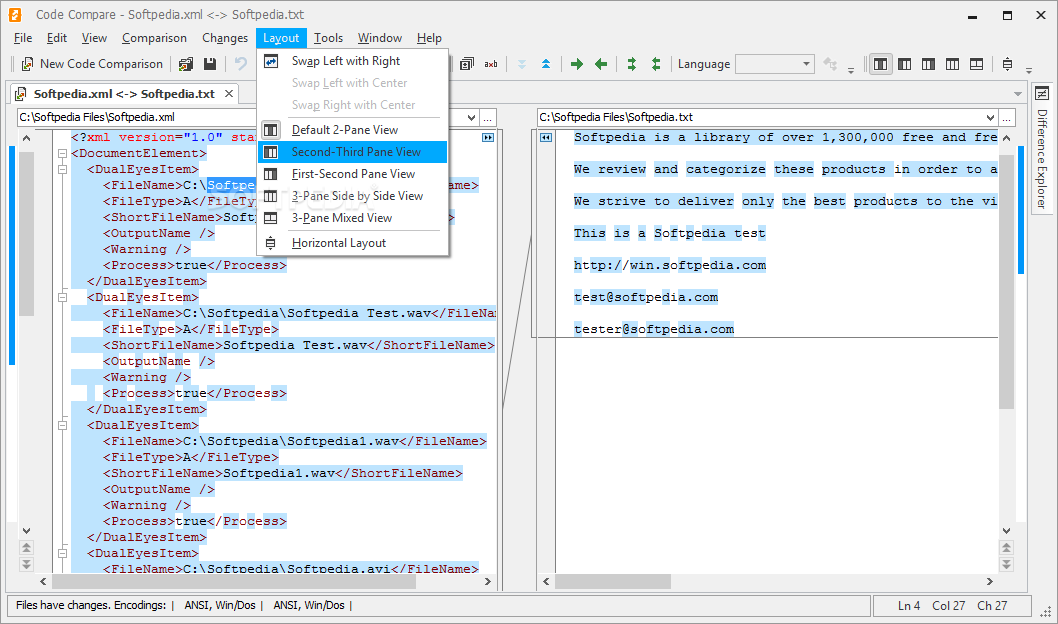This screenshot has width=1058, height=624.
Task: Collapse the first DualEyesItem node
Action: point(62,169)
